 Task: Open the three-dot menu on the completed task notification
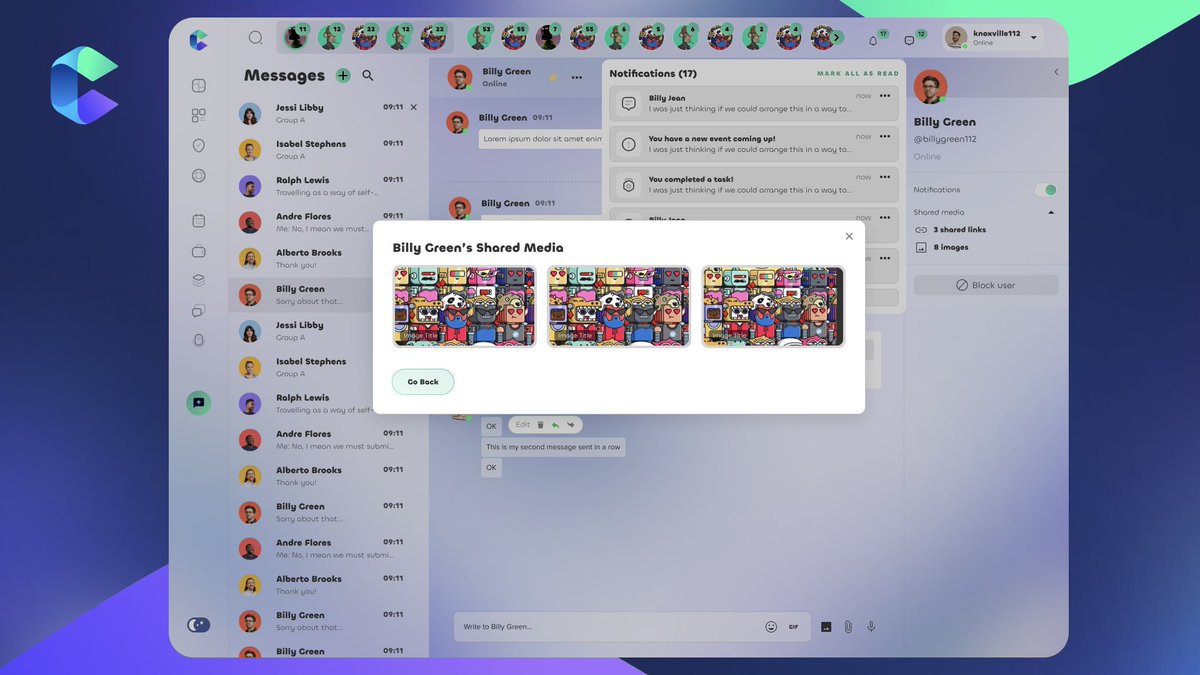click(885, 177)
